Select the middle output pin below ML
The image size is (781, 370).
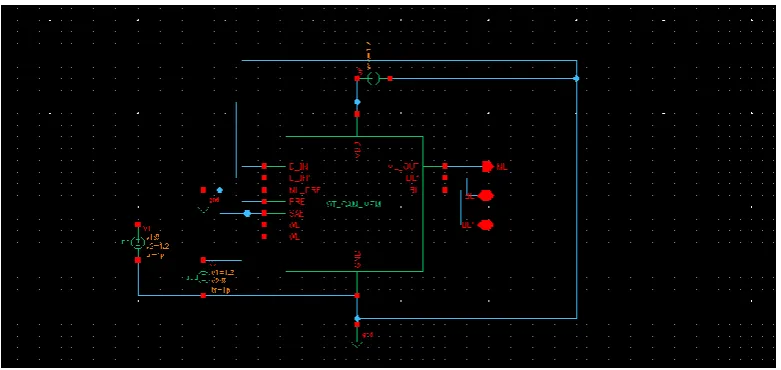(486, 196)
